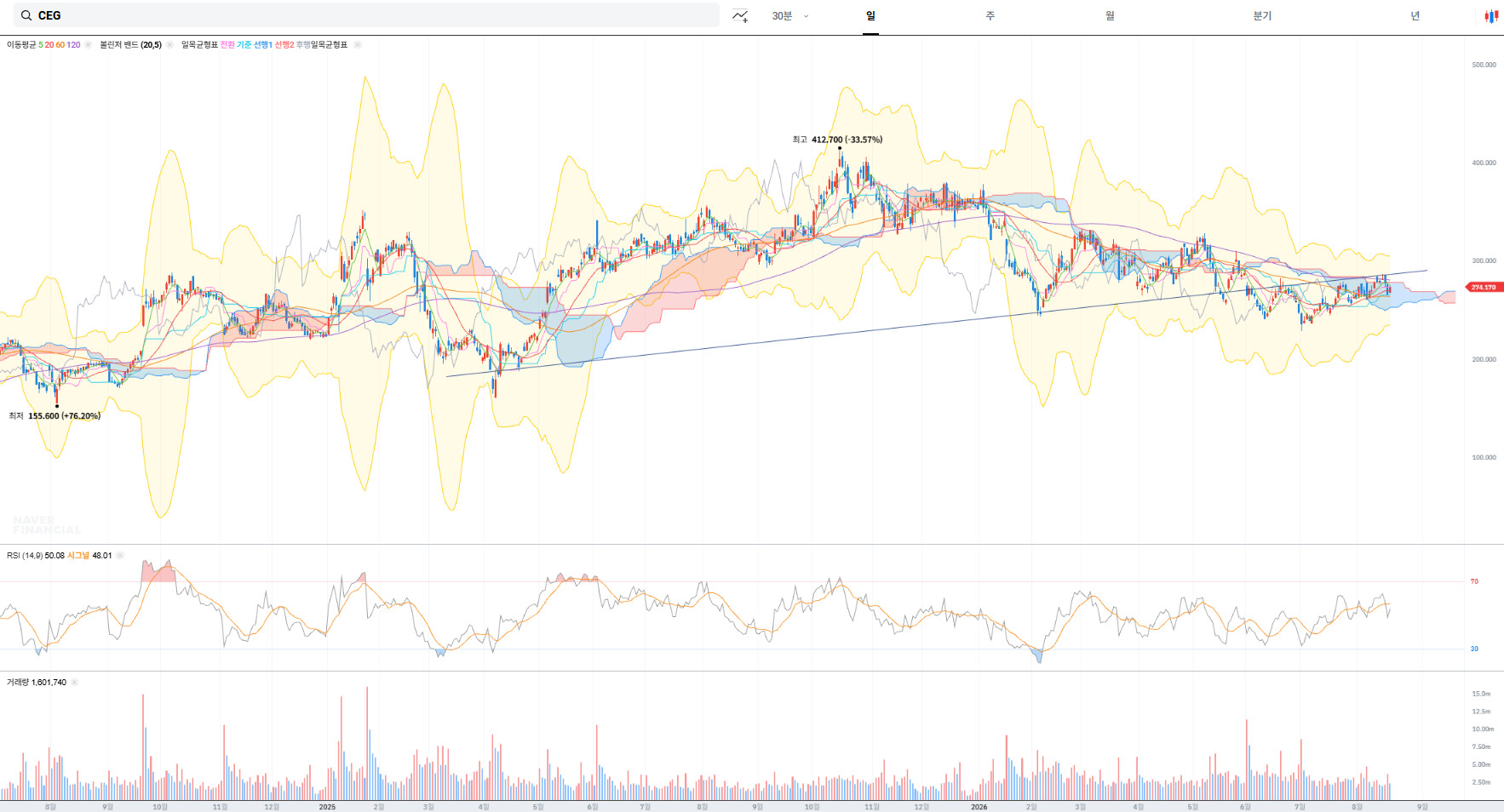The width and height of the screenshot is (1504, 812).
Task: Click the 400.000 price axis label
Action: click(x=1484, y=163)
